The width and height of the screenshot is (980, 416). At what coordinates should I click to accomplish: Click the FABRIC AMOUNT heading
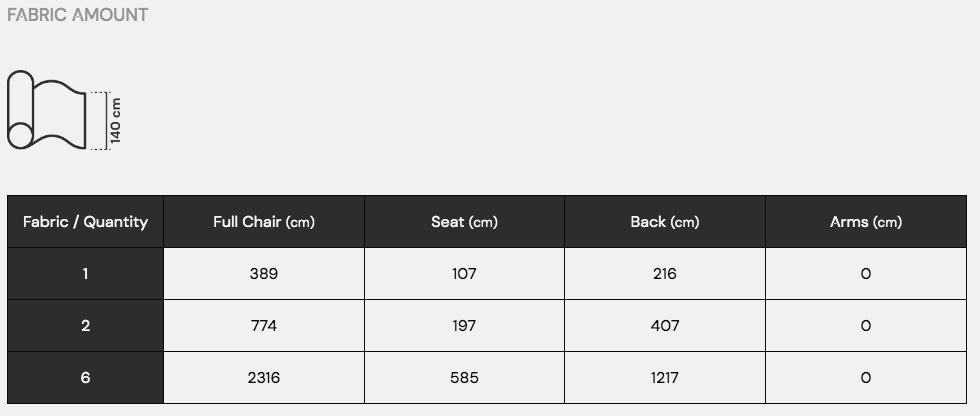pyautogui.click(x=77, y=15)
